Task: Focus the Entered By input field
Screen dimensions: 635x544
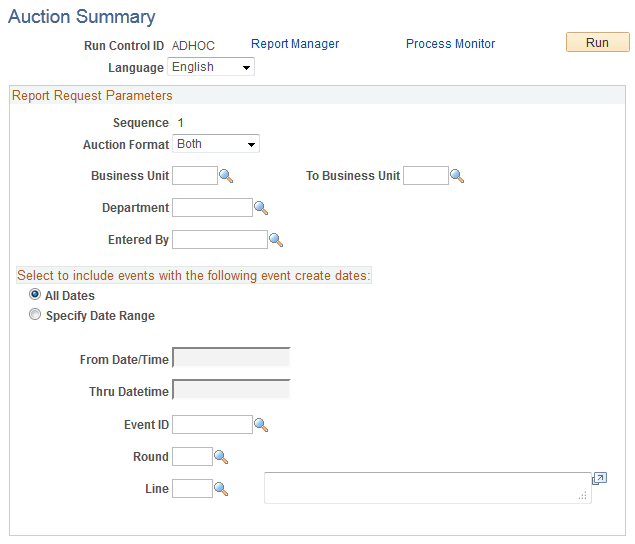Action: (x=220, y=239)
